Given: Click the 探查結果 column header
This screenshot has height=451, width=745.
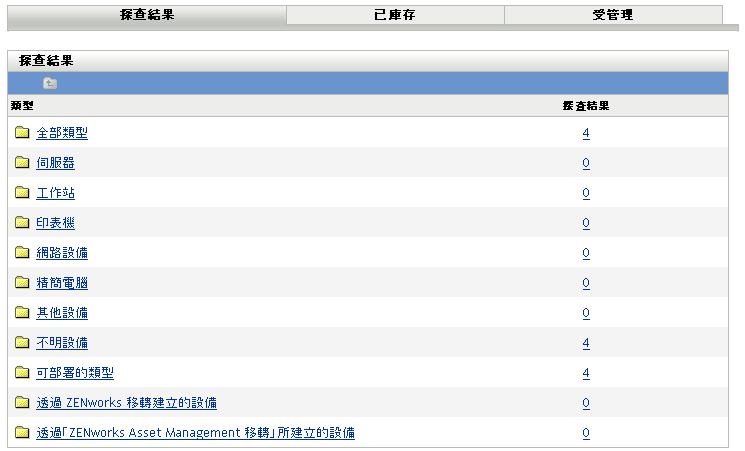Looking at the screenshot, I should (586, 106).
